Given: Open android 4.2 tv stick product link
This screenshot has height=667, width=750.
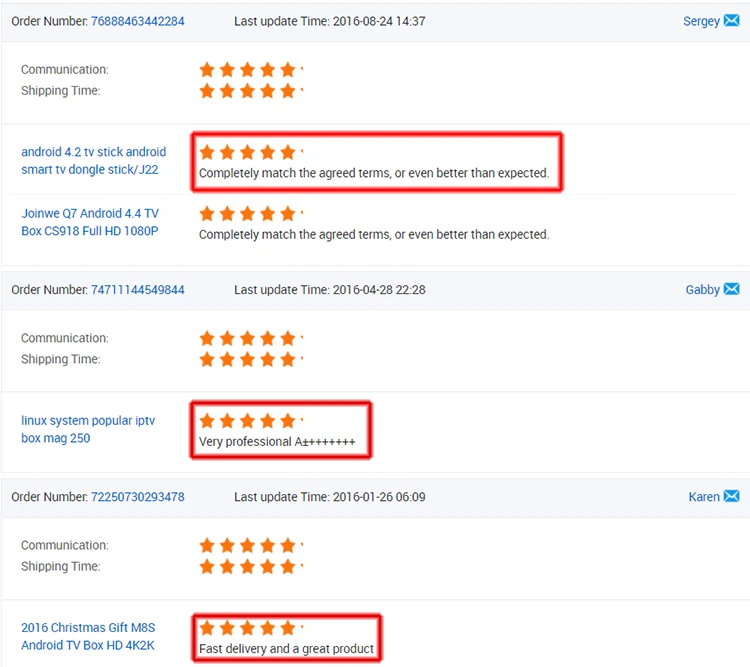Looking at the screenshot, I should [x=94, y=160].
